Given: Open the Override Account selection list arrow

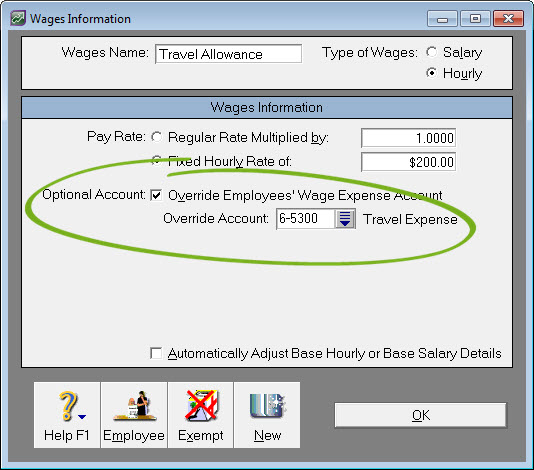Looking at the screenshot, I should (x=345, y=219).
